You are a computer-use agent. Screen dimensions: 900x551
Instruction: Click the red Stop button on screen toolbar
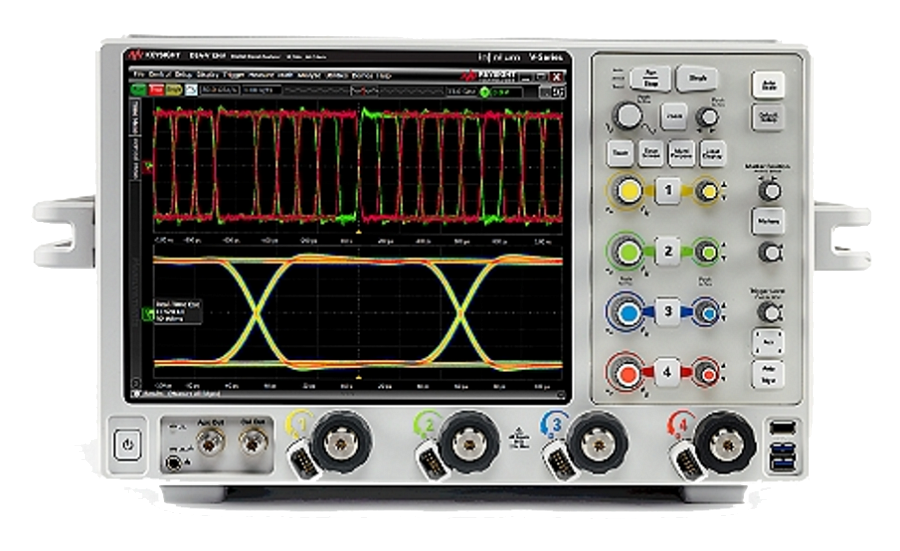(156, 90)
